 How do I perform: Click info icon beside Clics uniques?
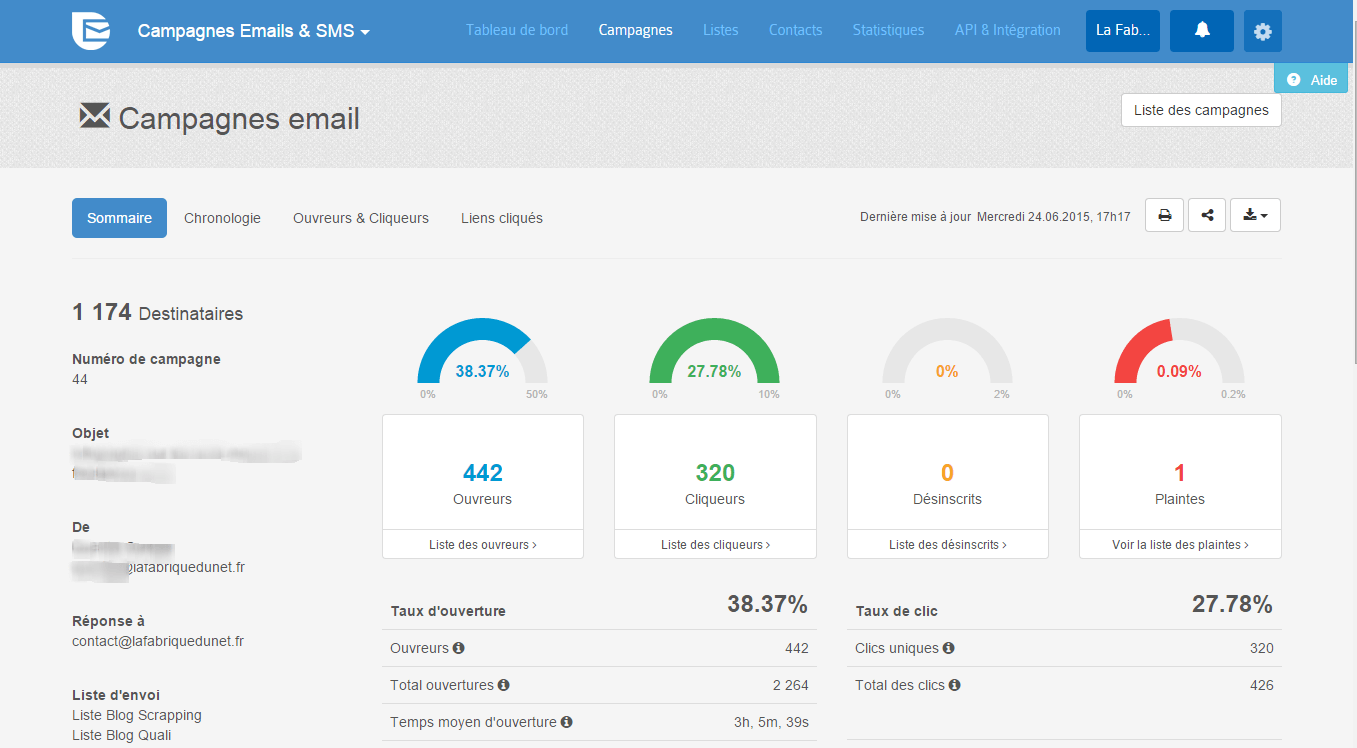click(x=948, y=648)
